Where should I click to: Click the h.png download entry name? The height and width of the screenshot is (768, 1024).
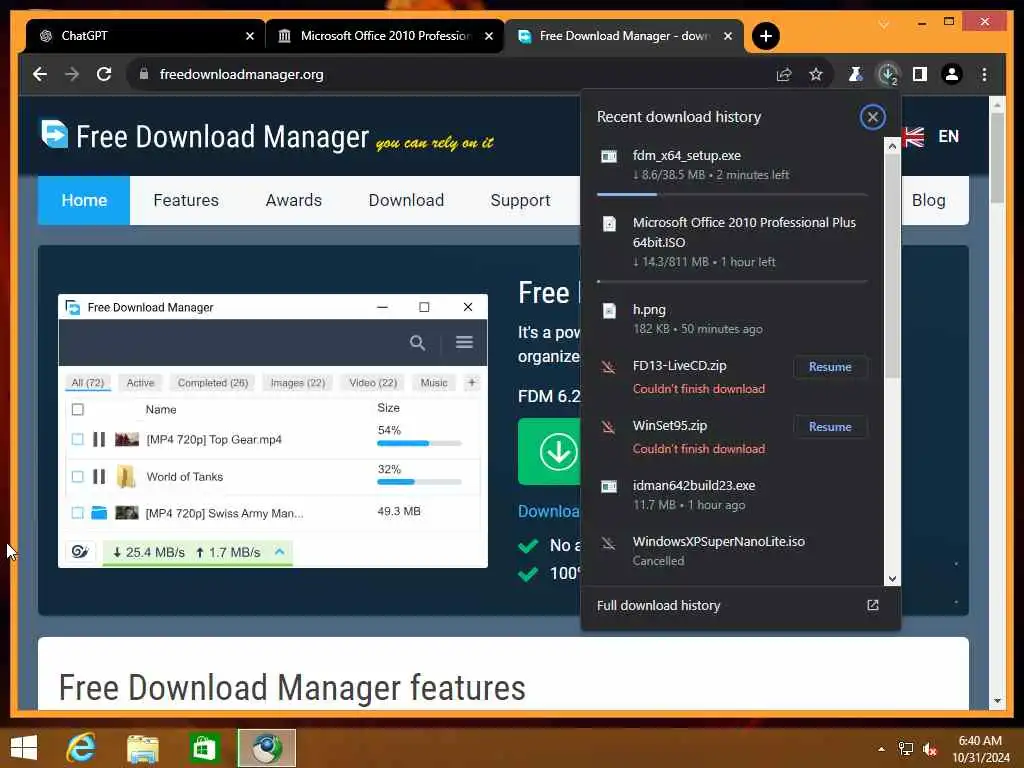(x=649, y=310)
